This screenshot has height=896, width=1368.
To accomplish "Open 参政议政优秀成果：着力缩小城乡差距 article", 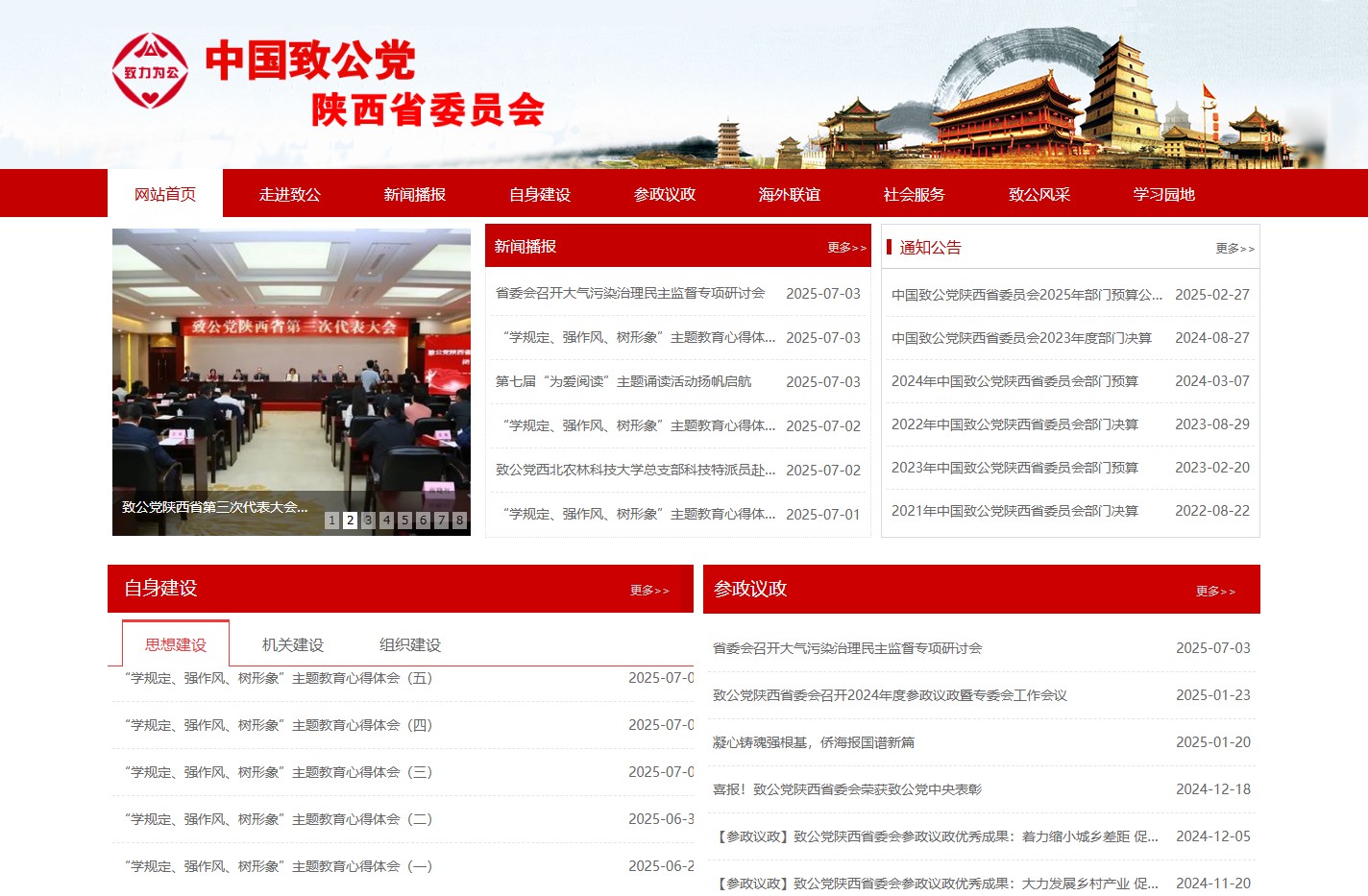I will point(936,836).
